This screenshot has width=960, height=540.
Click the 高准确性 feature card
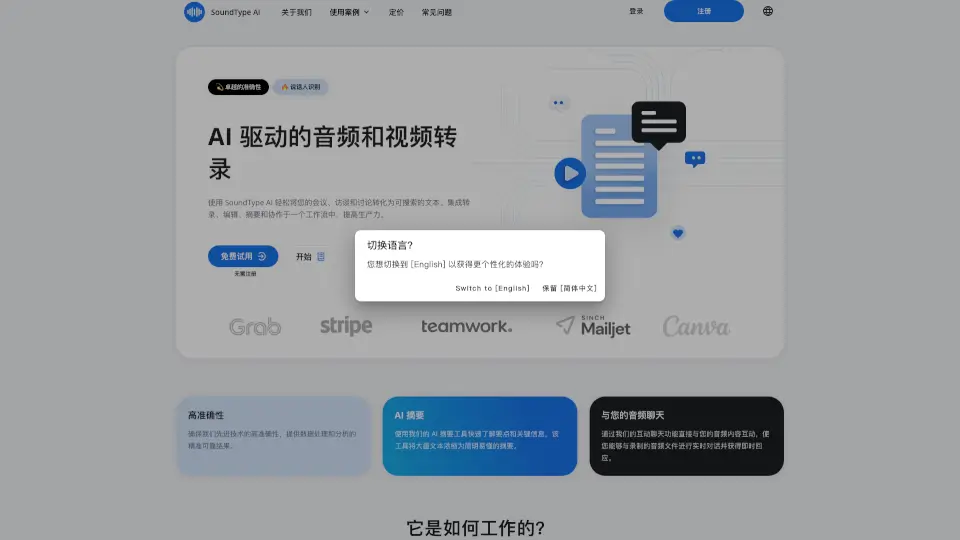click(x=274, y=436)
